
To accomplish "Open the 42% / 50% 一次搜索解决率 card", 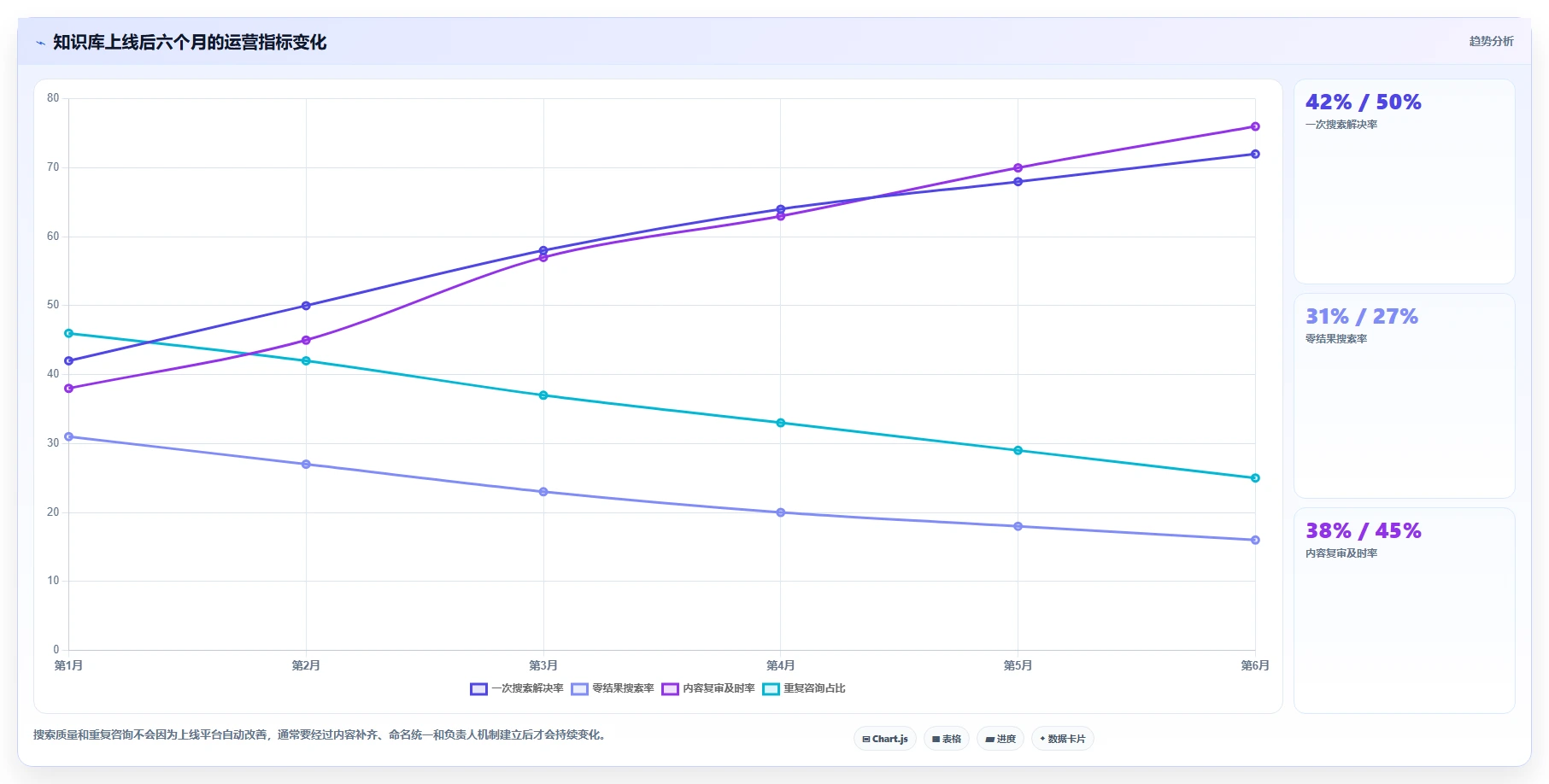I will (x=1405, y=182).
